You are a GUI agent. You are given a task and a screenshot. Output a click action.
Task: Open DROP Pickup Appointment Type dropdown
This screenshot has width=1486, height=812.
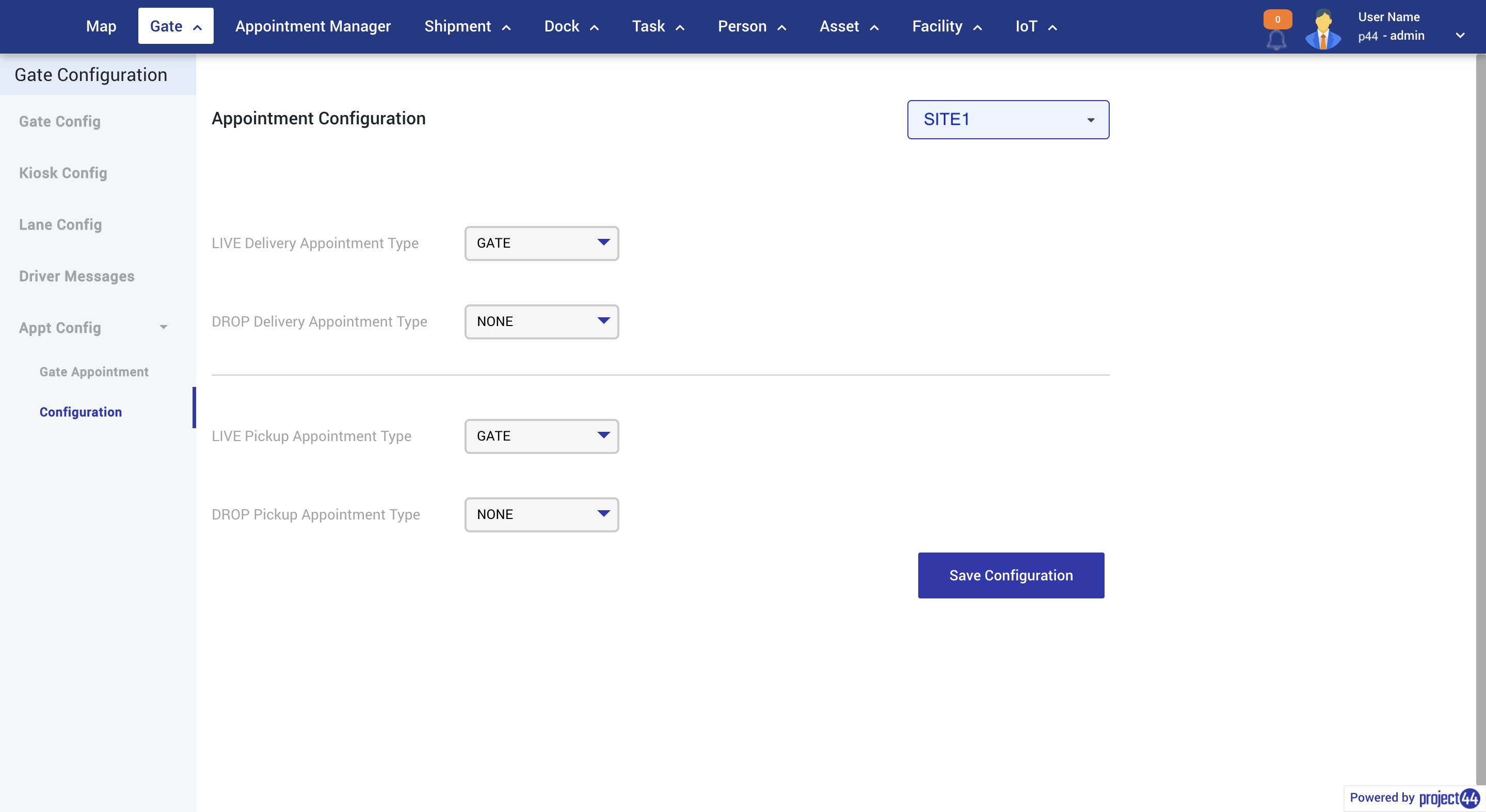click(x=540, y=514)
